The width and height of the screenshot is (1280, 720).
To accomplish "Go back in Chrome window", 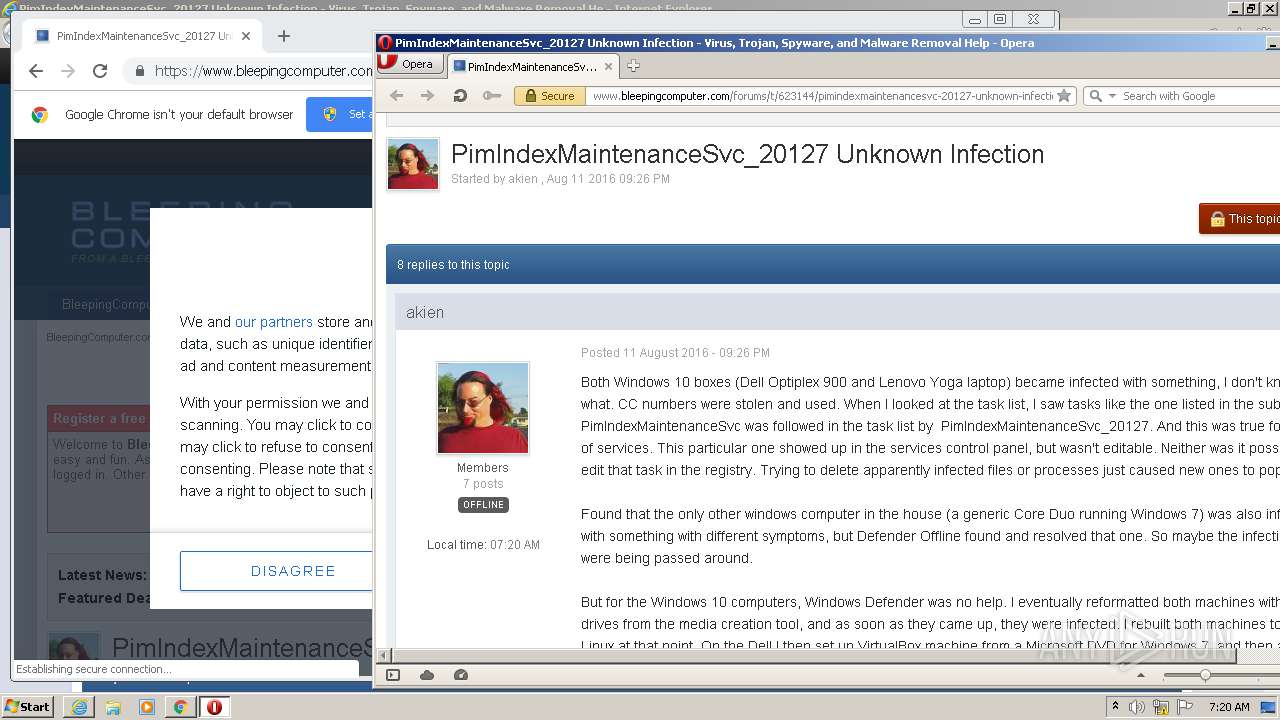I will click(36, 71).
